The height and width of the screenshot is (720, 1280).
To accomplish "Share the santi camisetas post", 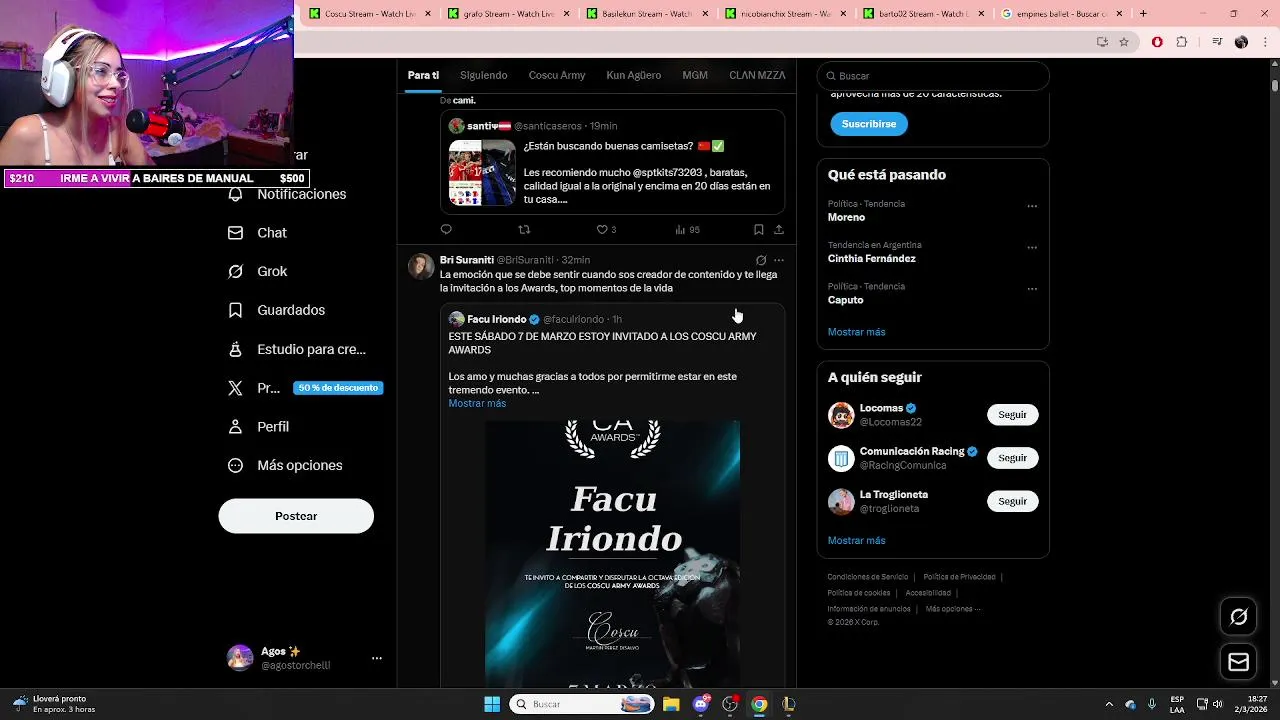I will pos(779,230).
